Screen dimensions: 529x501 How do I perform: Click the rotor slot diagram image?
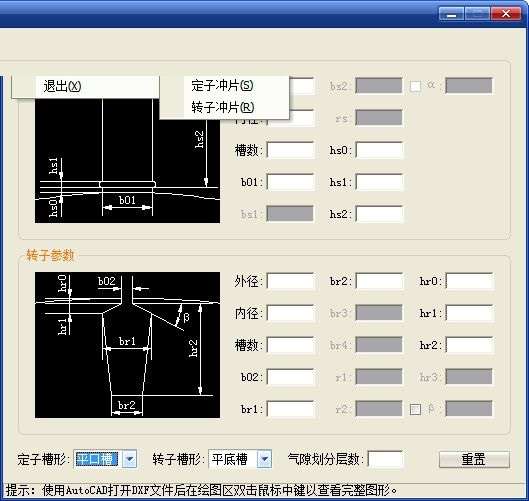127,345
